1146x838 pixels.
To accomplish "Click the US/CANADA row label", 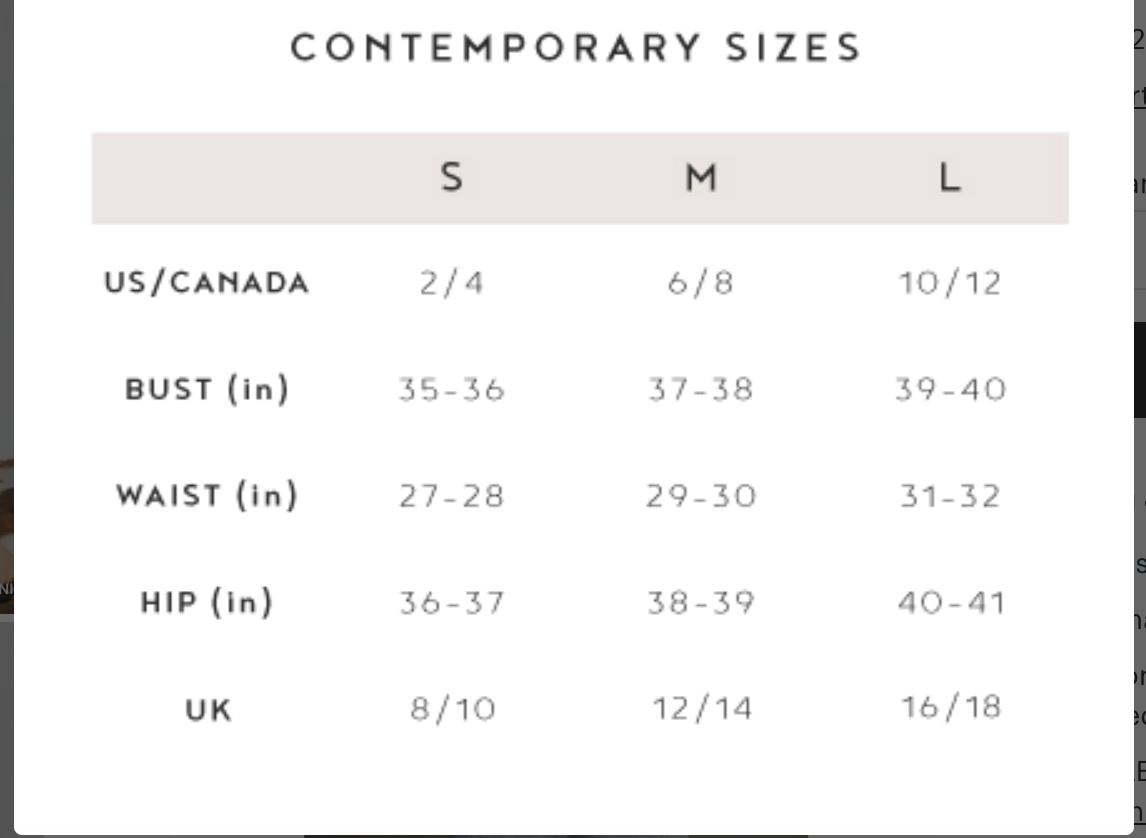I will coord(207,283).
